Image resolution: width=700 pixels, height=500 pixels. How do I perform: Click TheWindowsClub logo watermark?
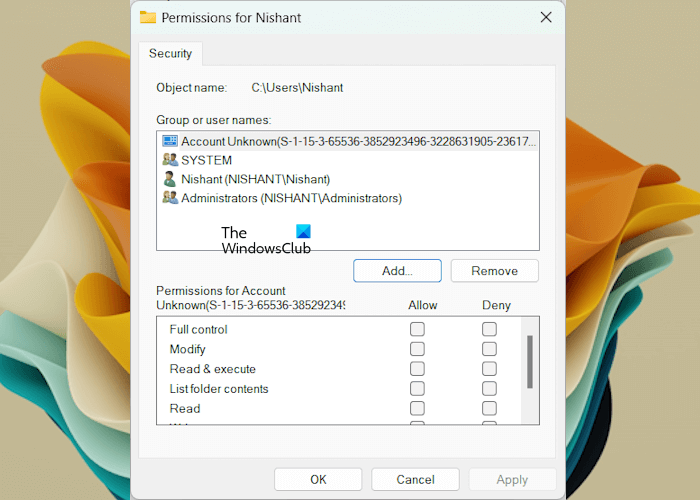266,240
